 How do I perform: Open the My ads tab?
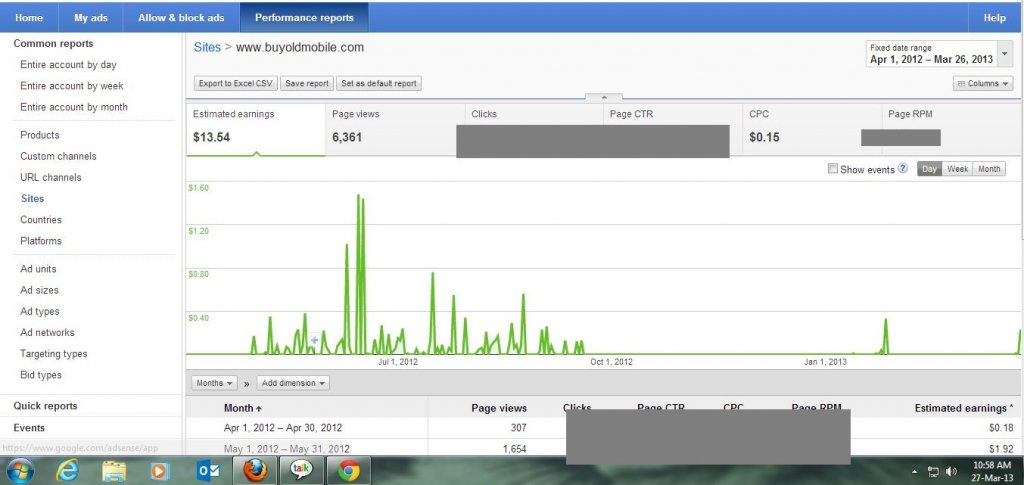[x=90, y=18]
